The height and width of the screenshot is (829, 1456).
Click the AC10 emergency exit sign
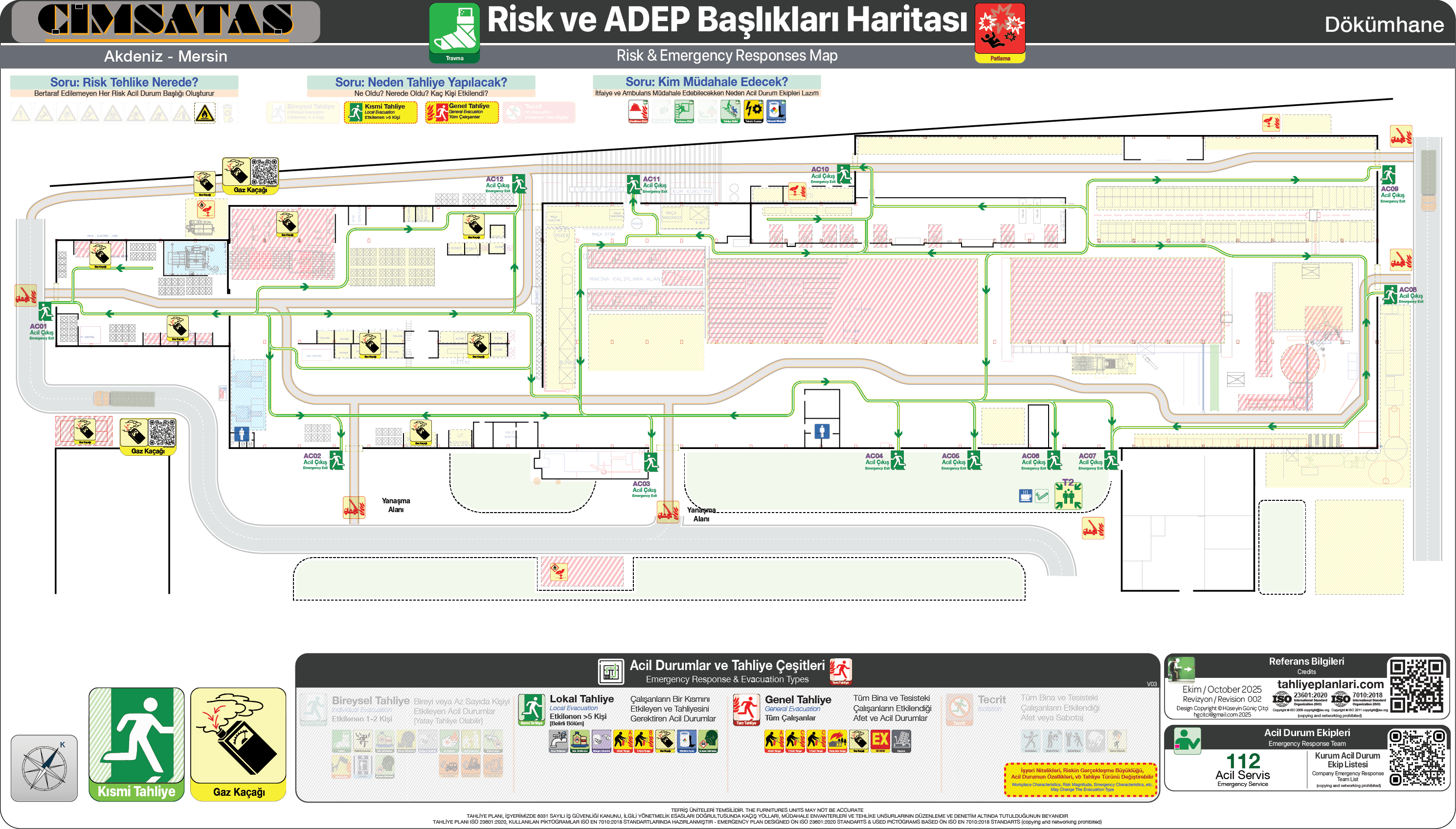tap(844, 174)
